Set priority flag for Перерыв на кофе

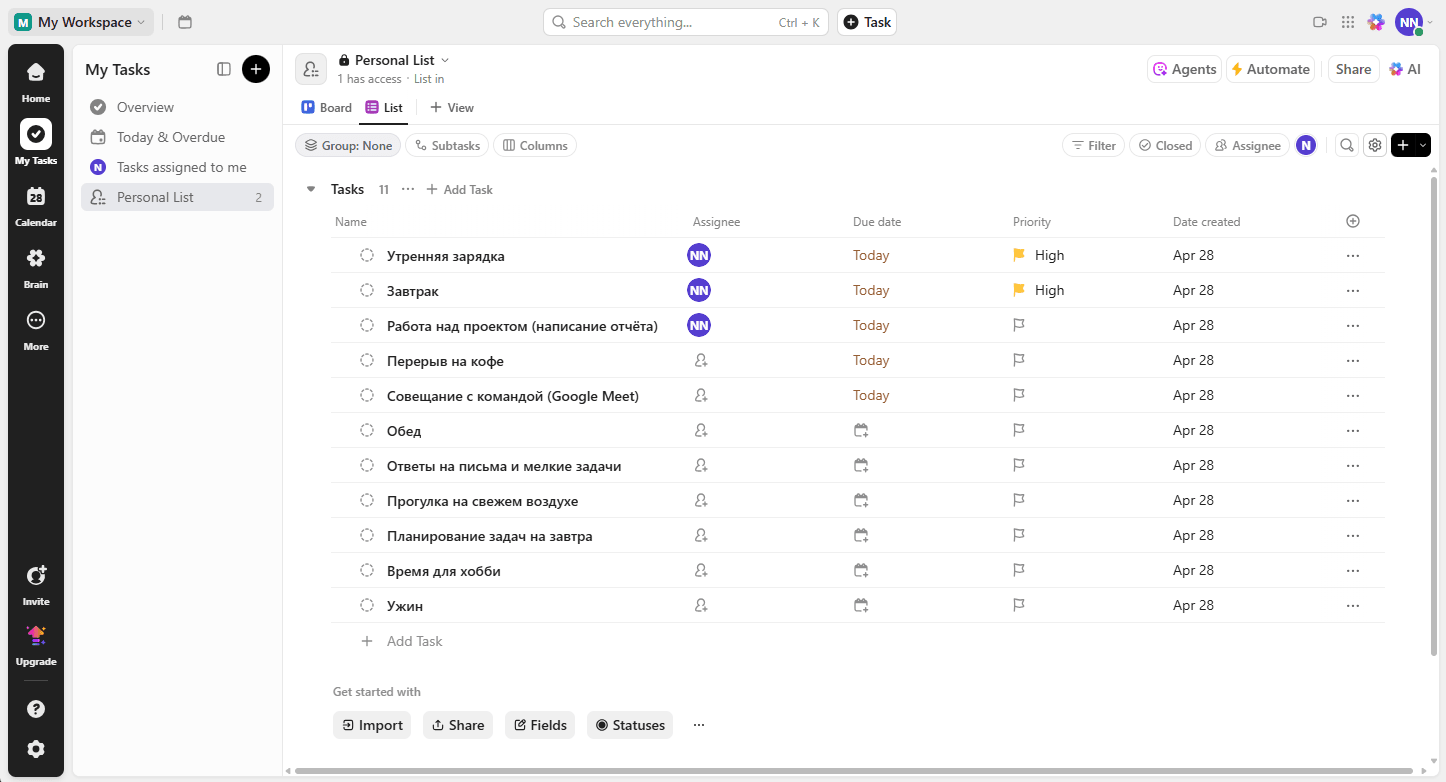click(x=1019, y=360)
